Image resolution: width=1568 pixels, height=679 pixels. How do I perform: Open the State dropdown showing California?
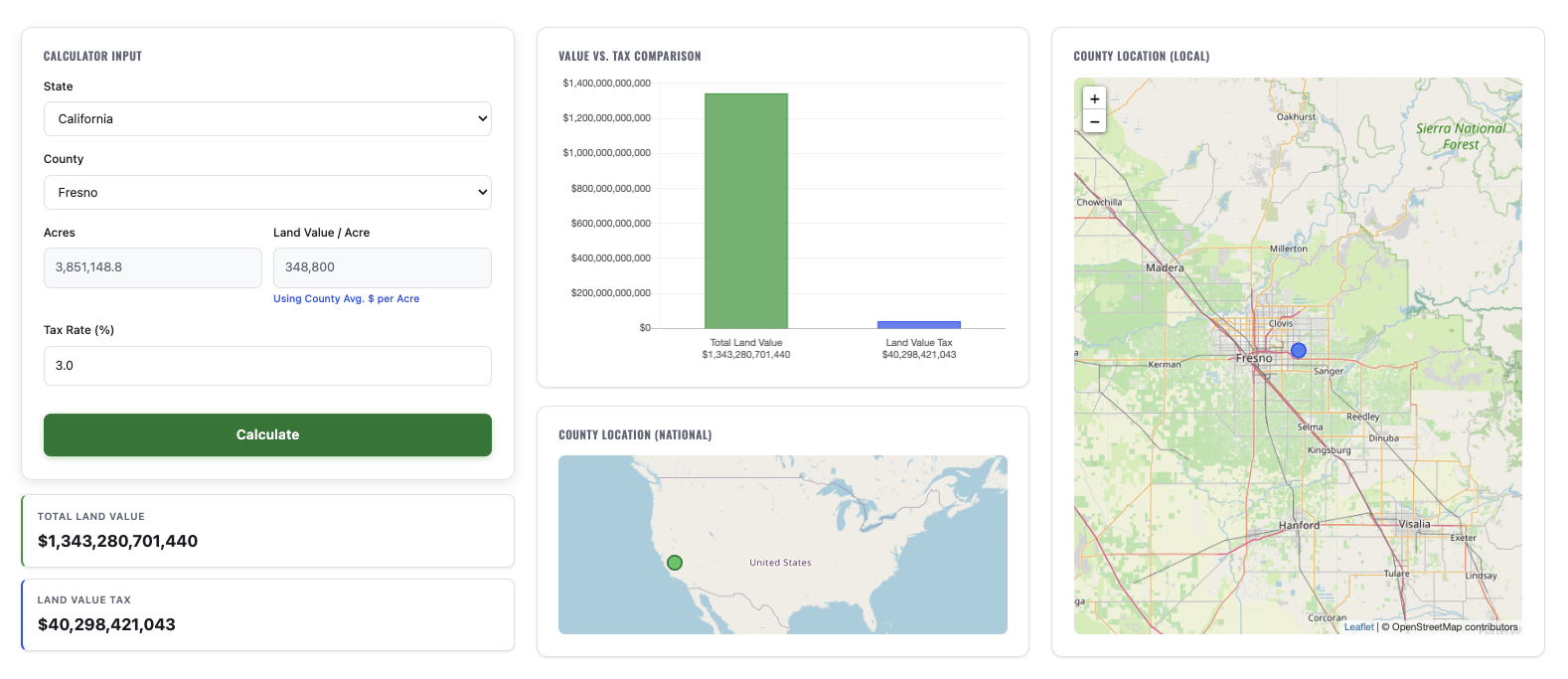(267, 119)
